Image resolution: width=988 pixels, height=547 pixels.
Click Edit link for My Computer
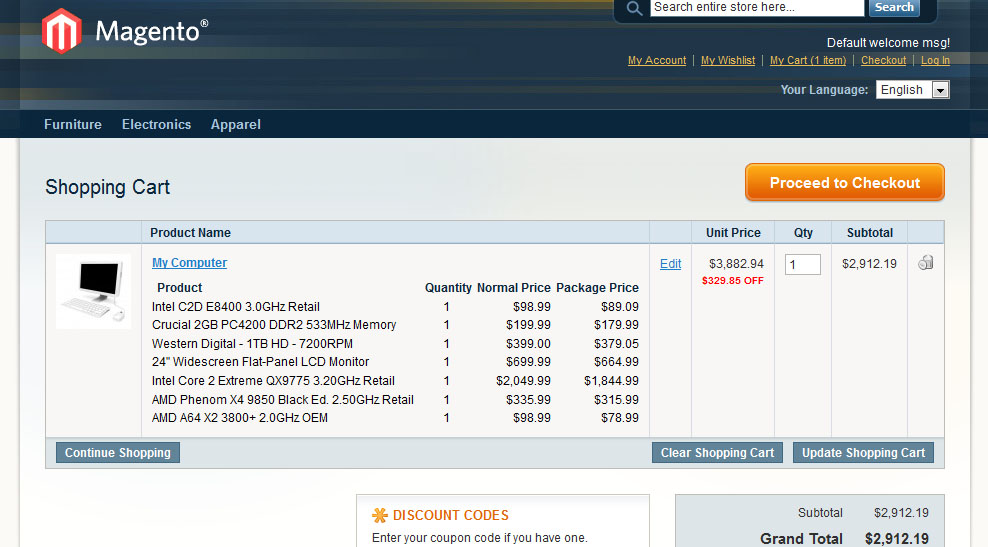point(670,263)
